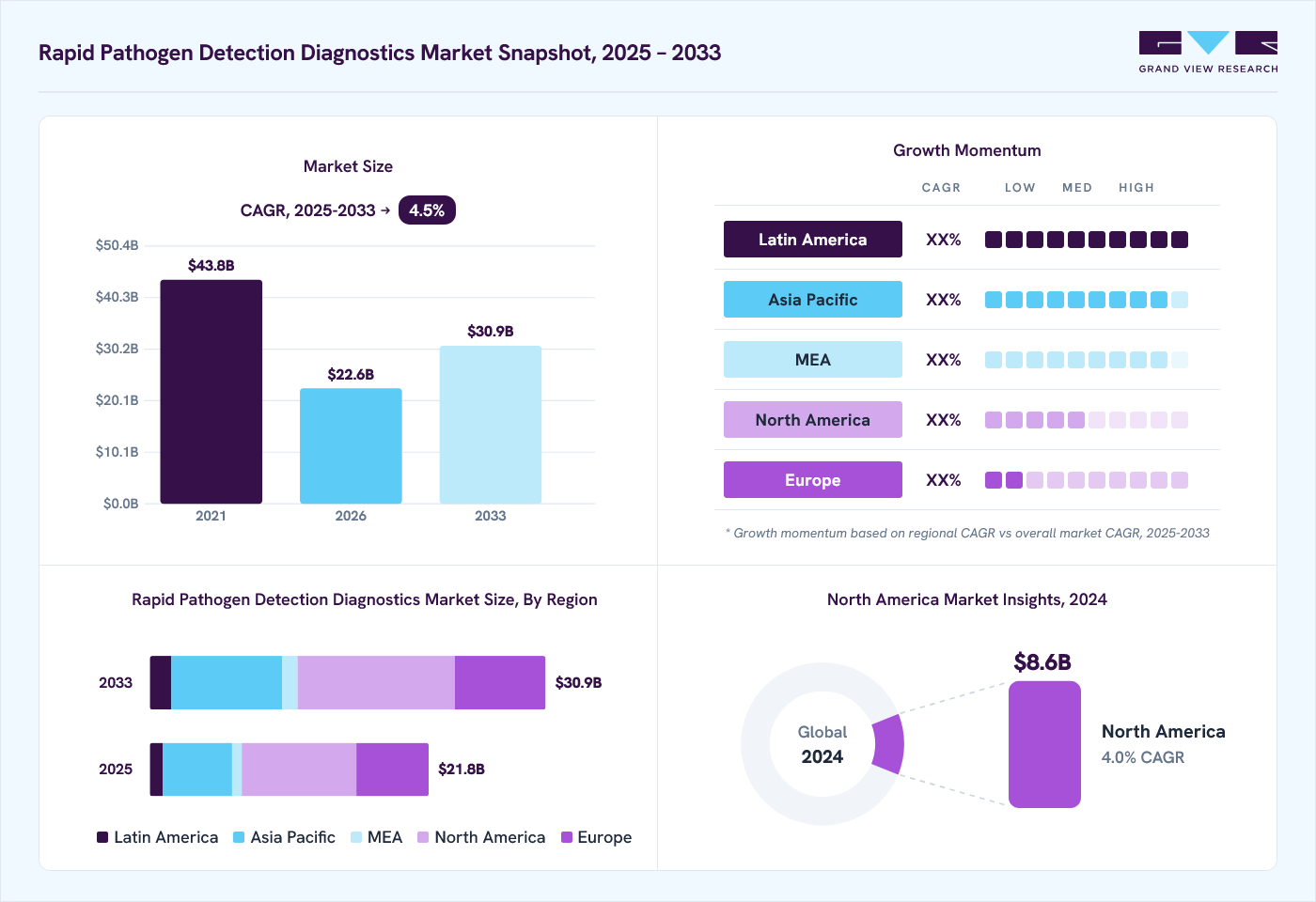The width and height of the screenshot is (1316, 902).
Task: Click the Europe growth momentum indicator
Action: tap(1087, 480)
